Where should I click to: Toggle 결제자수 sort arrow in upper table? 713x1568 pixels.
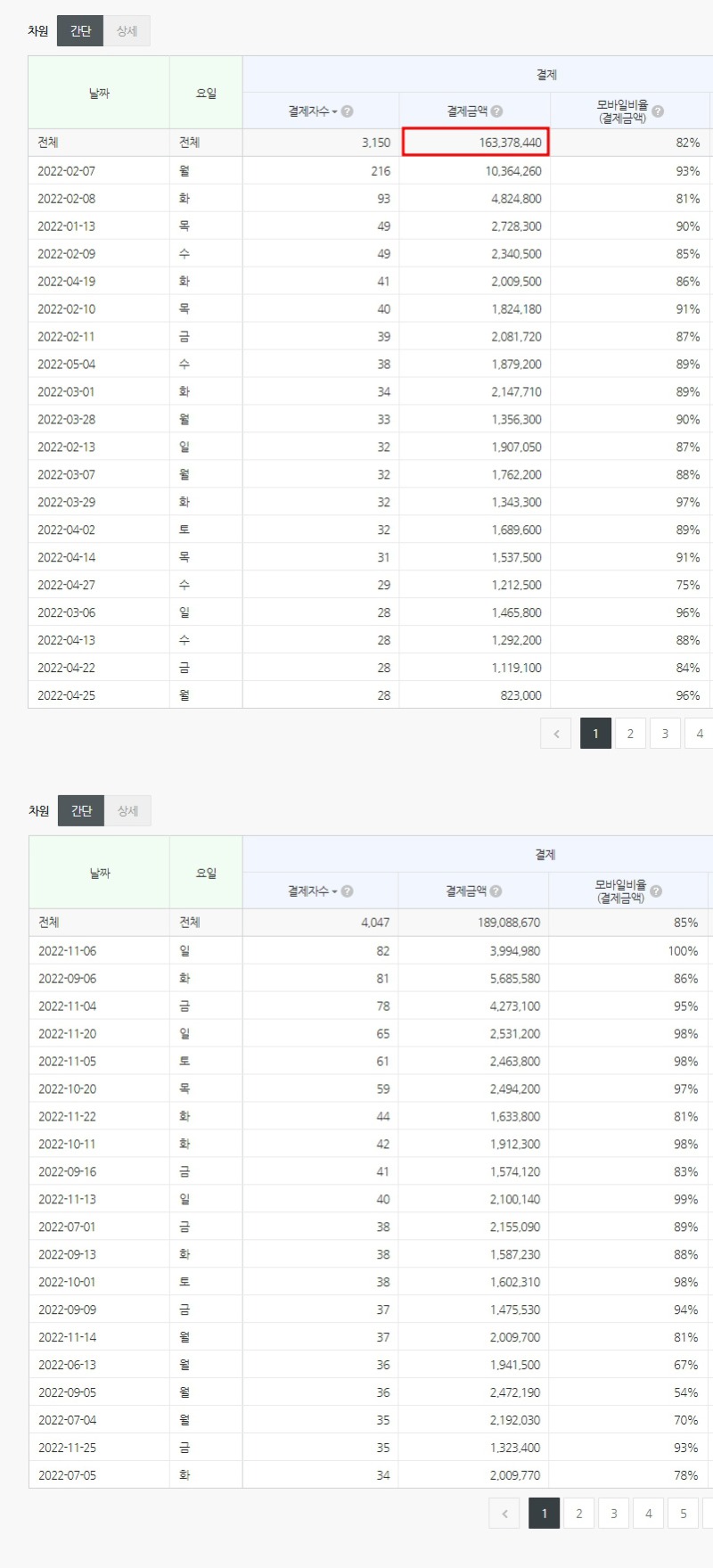click(x=335, y=112)
